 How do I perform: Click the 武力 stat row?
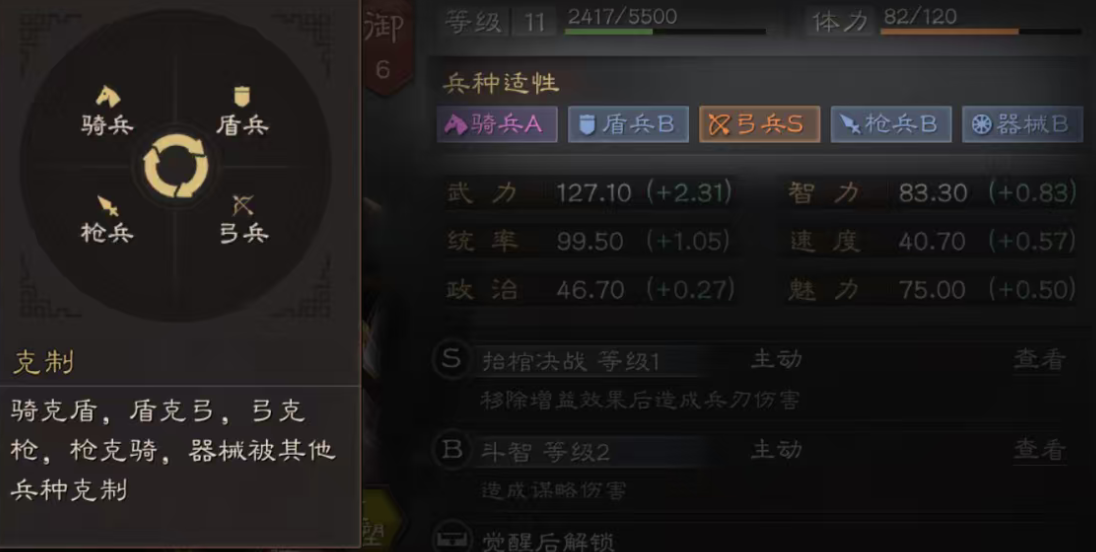[589, 192]
